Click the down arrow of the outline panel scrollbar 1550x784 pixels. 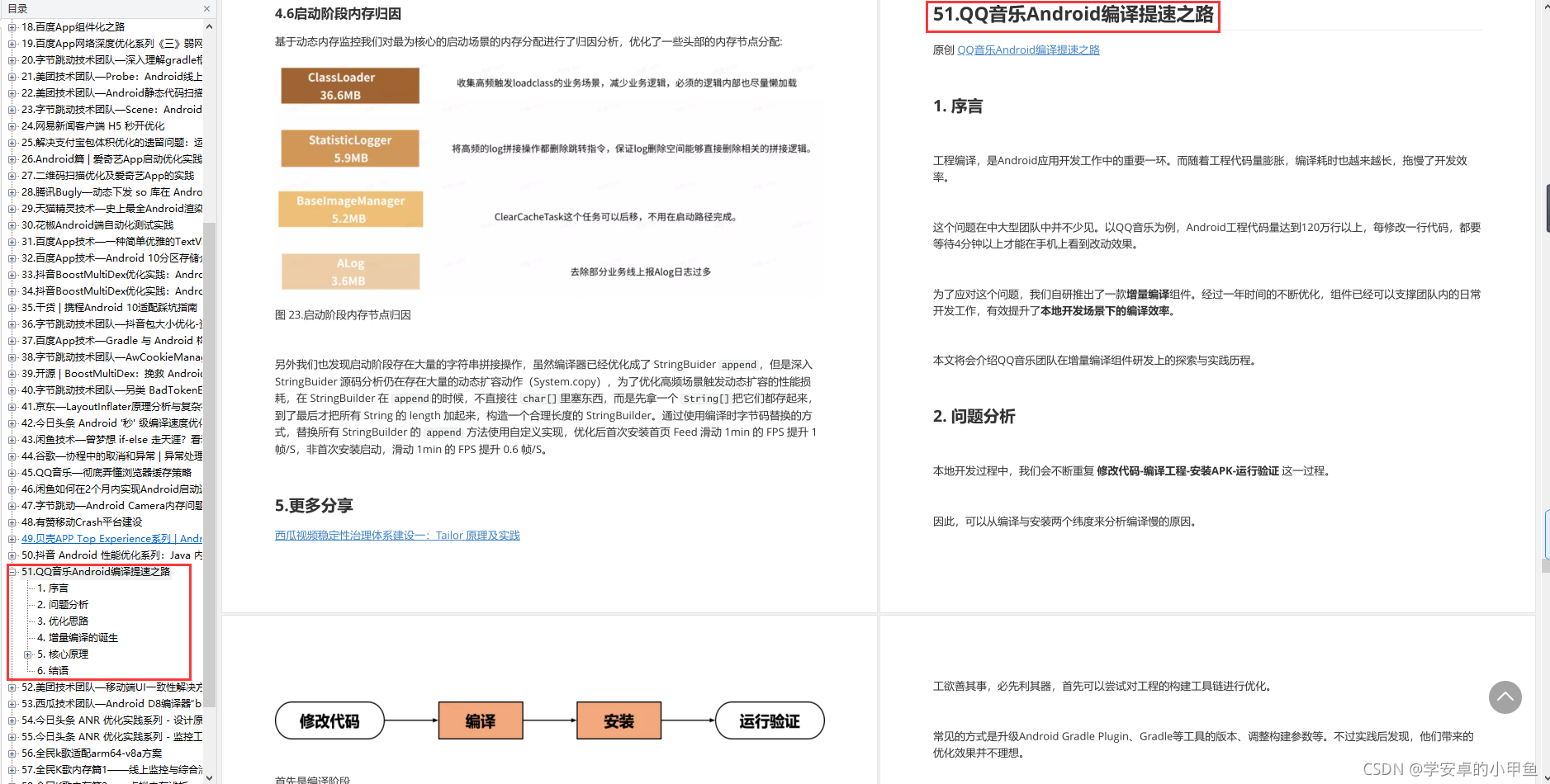pyautogui.click(x=209, y=777)
